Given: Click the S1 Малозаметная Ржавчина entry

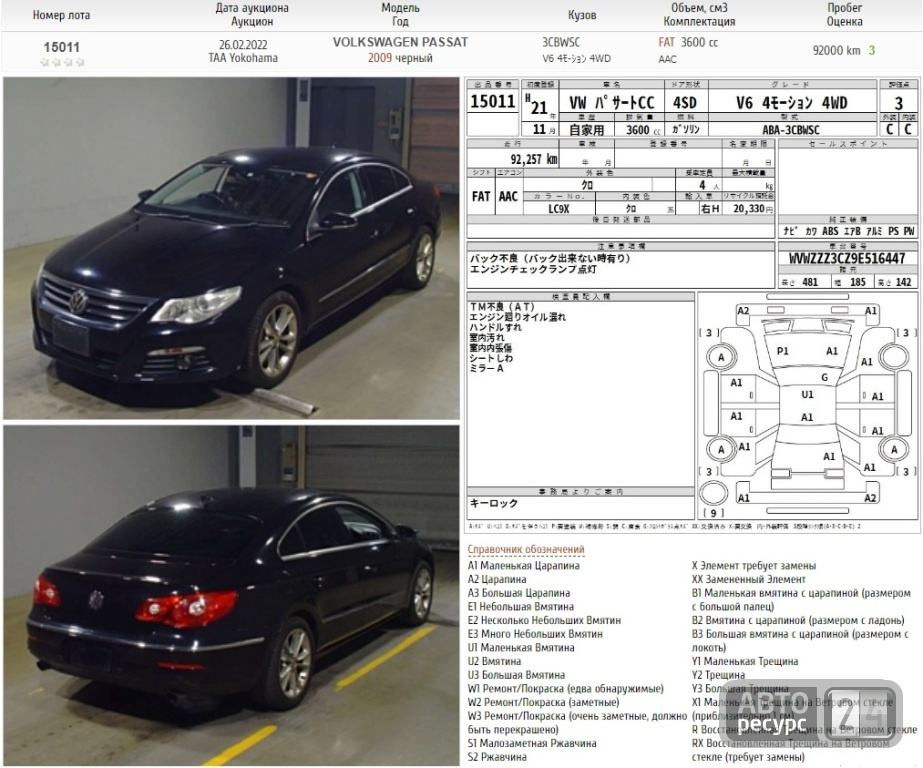Looking at the screenshot, I should pyautogui.click(x=532, y=743).
